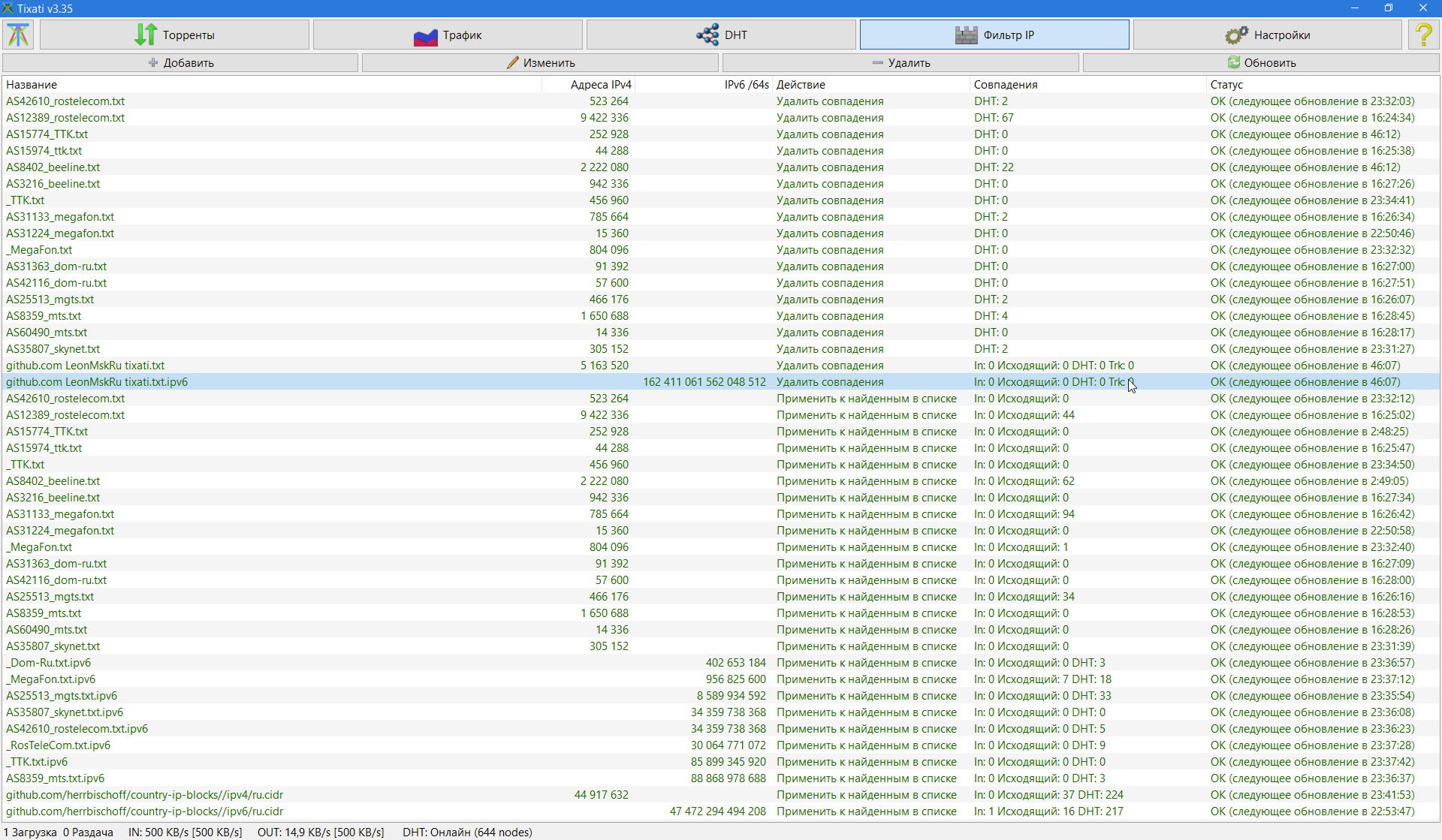Select the AS31133_megafon.txt row with DHT: 2
The width and height of the screenshot is (1442, 840).
[721, 217]
